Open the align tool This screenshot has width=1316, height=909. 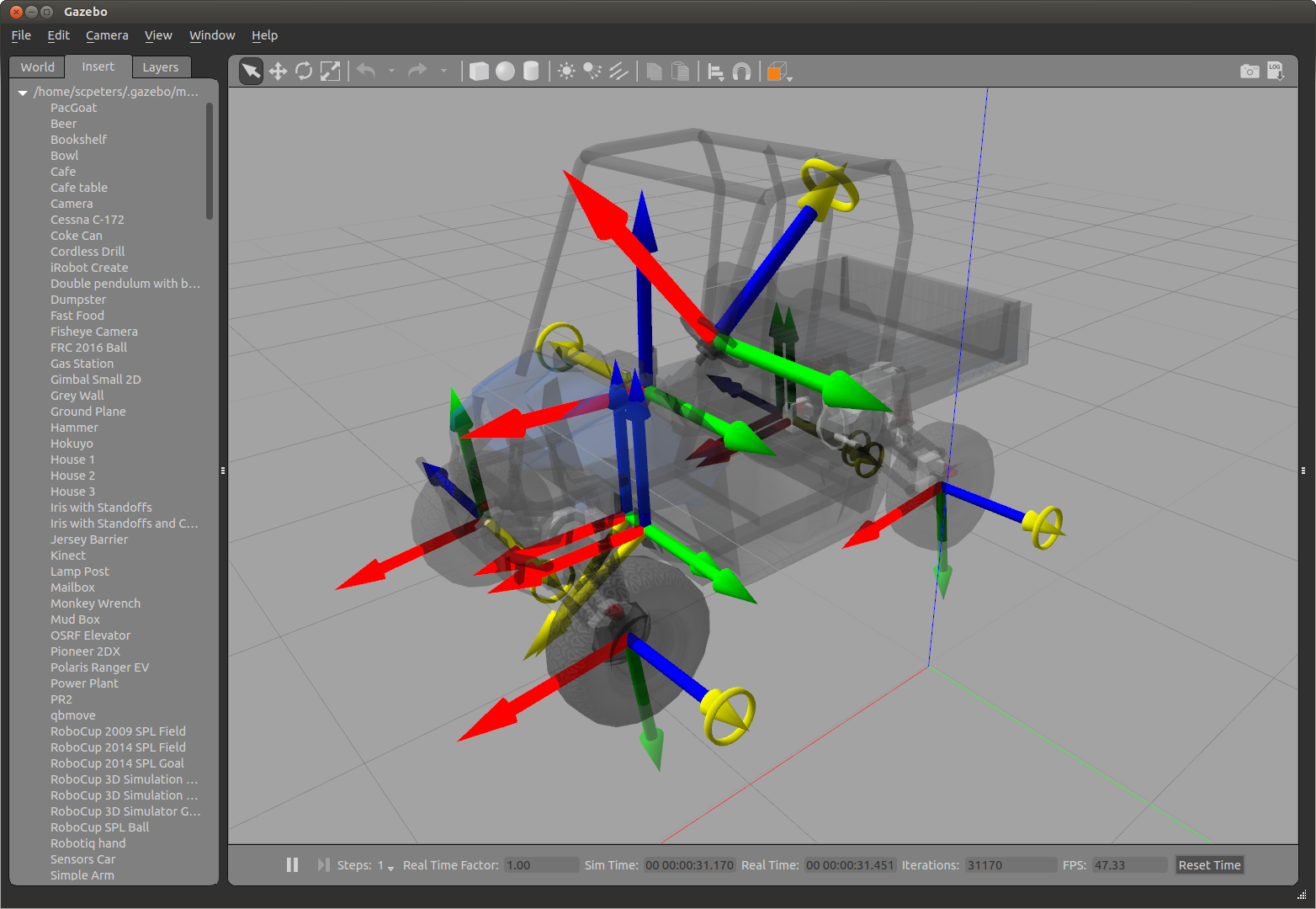click(716, 72)
